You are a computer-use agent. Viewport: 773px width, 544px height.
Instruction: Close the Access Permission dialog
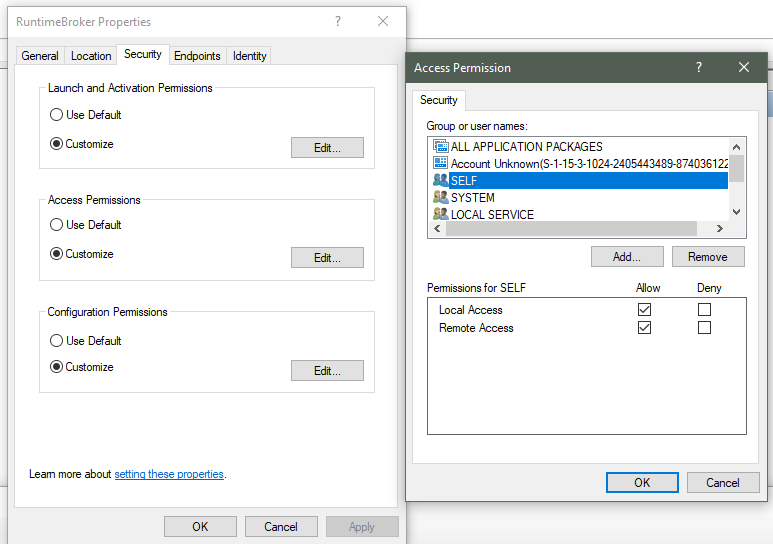[743, 67]
